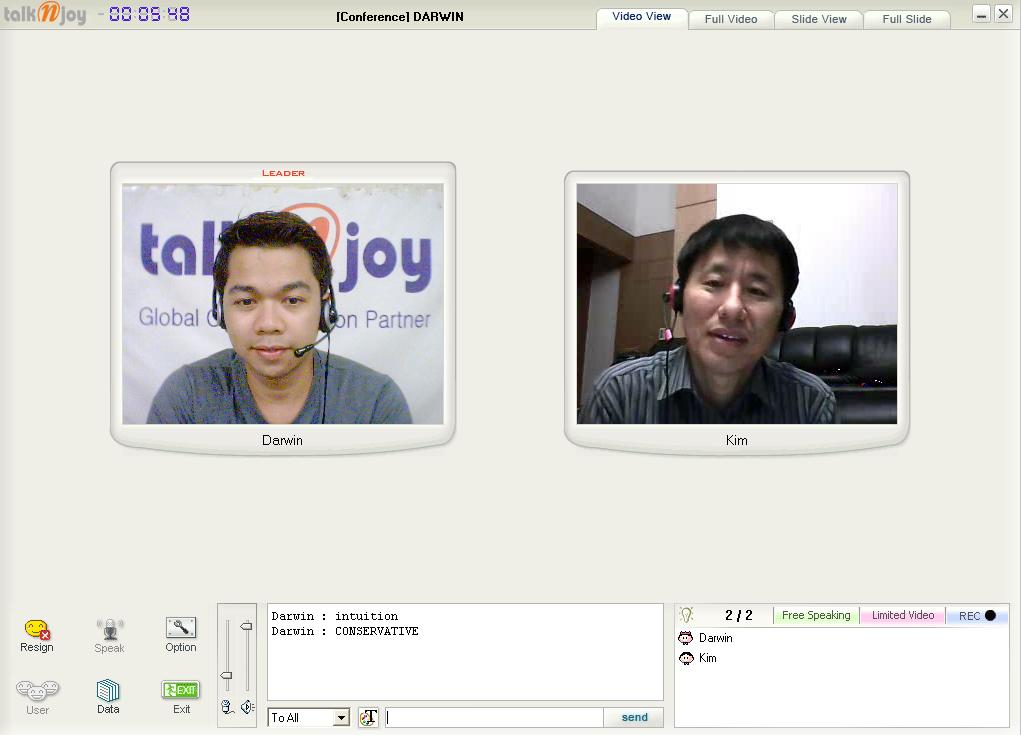Minimize the conference window
Viewport: 1021px width, 735px height.
coord(981,14)
